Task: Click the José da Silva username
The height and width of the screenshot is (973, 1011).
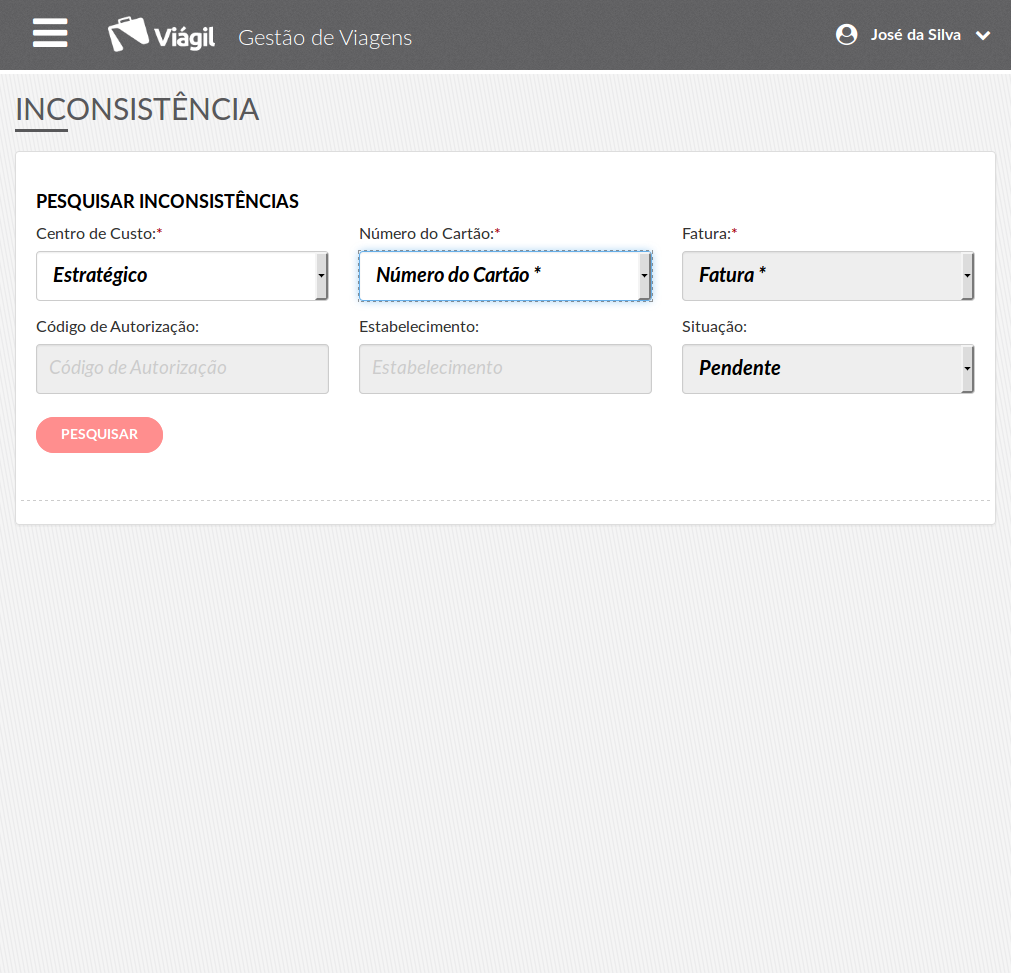Action: tap(916, 35)
